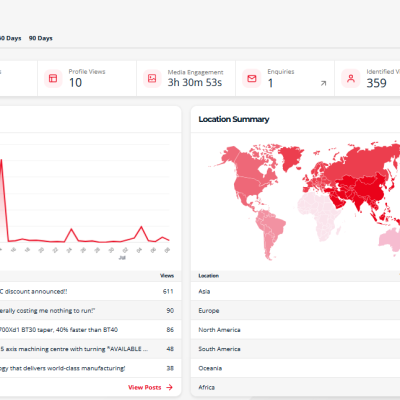Select the Asia location row

[295, 291]
